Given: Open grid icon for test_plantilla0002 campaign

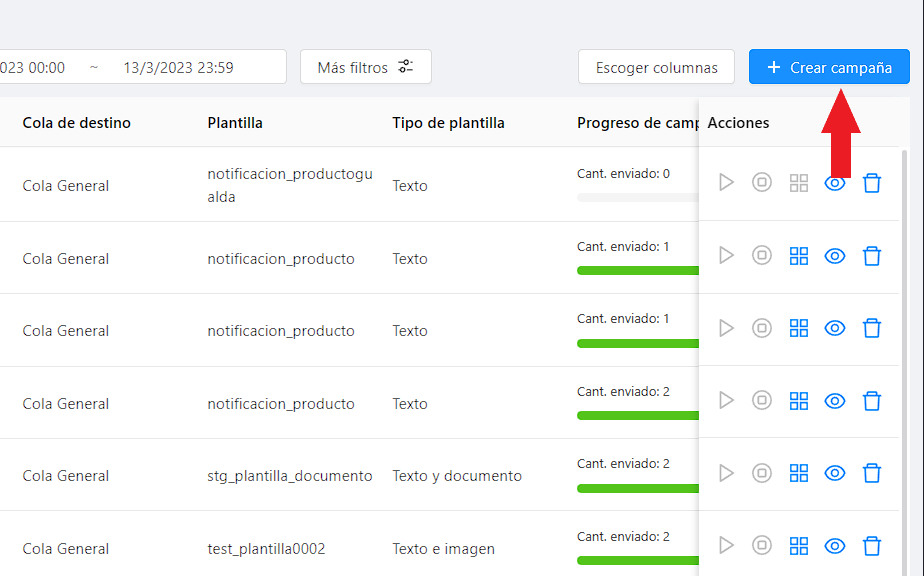Looking at the screenshot, I should [x=798, y=546].
